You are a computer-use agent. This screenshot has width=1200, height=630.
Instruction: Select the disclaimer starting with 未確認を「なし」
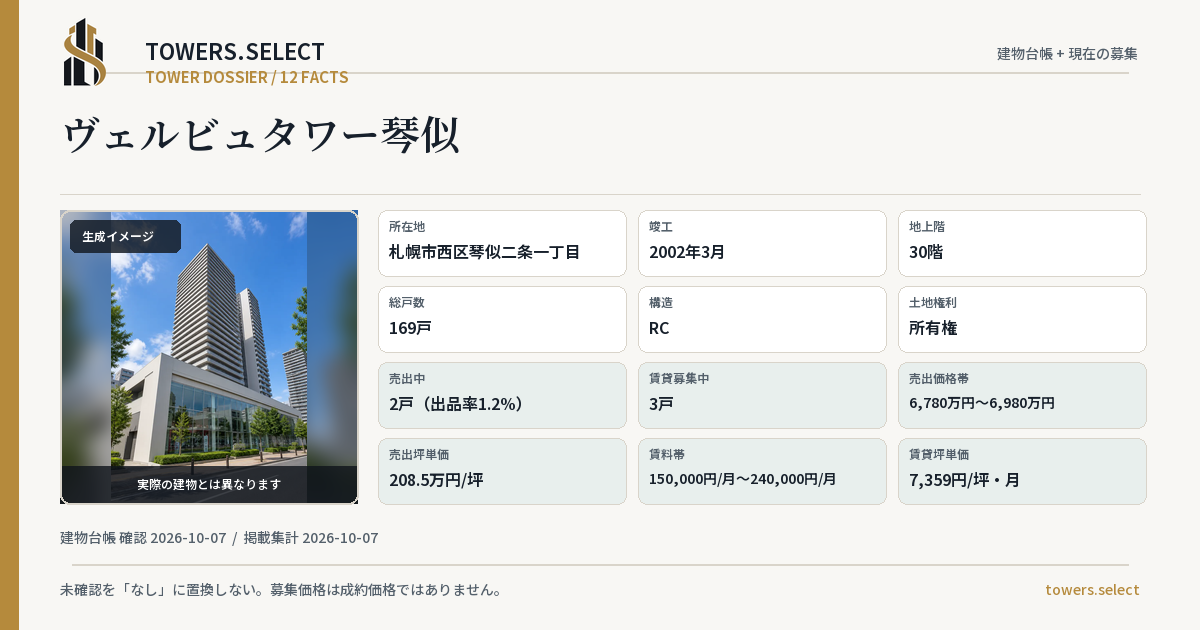[x=281, y=590]
